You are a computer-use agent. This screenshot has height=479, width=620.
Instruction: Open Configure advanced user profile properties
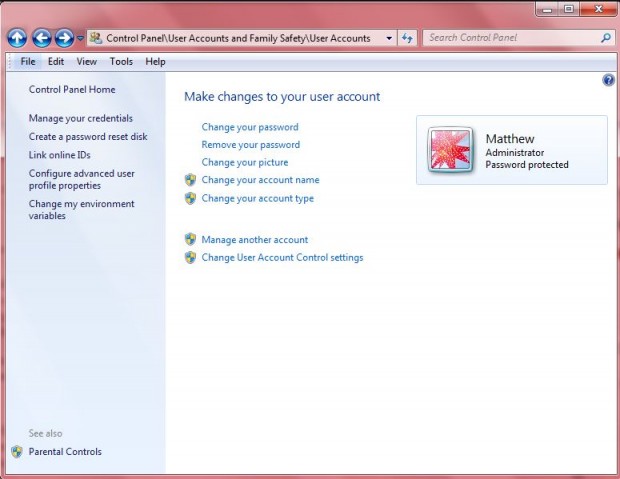[x=81, y=180]
